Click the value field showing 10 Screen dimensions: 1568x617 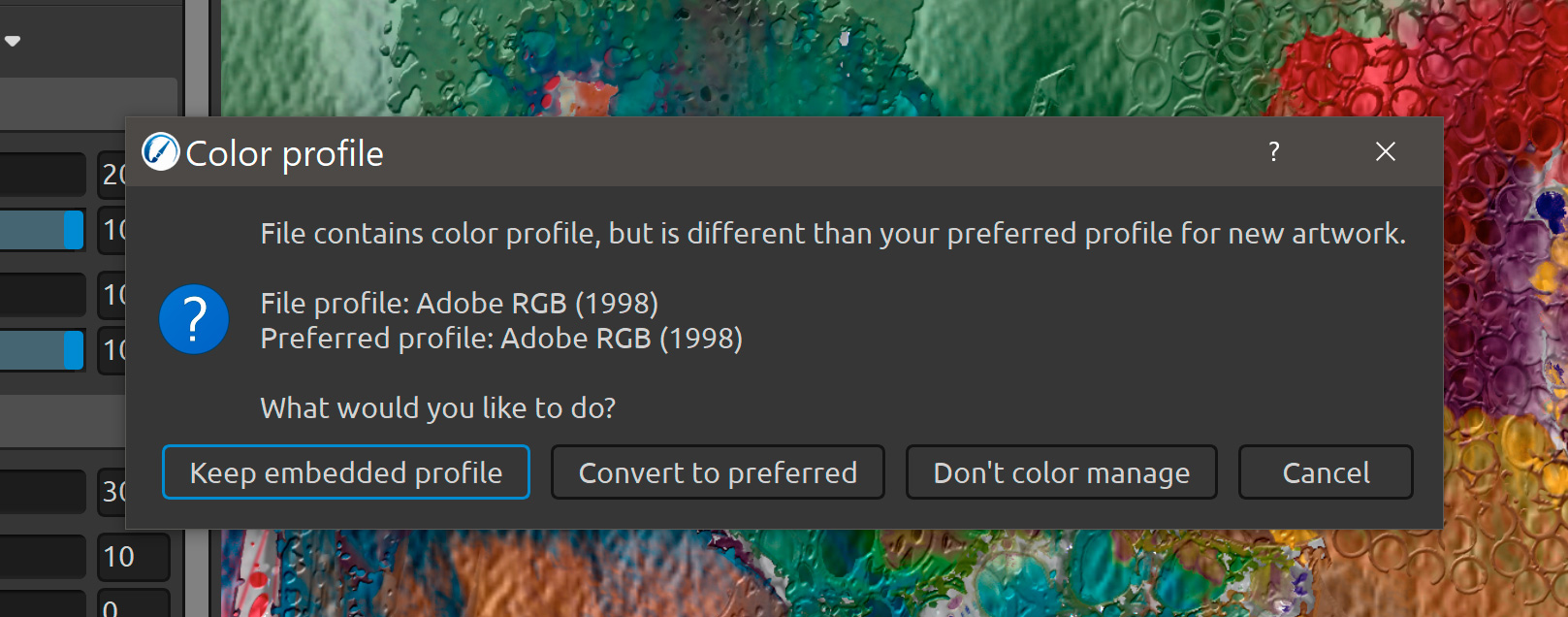tap(134, 557)
